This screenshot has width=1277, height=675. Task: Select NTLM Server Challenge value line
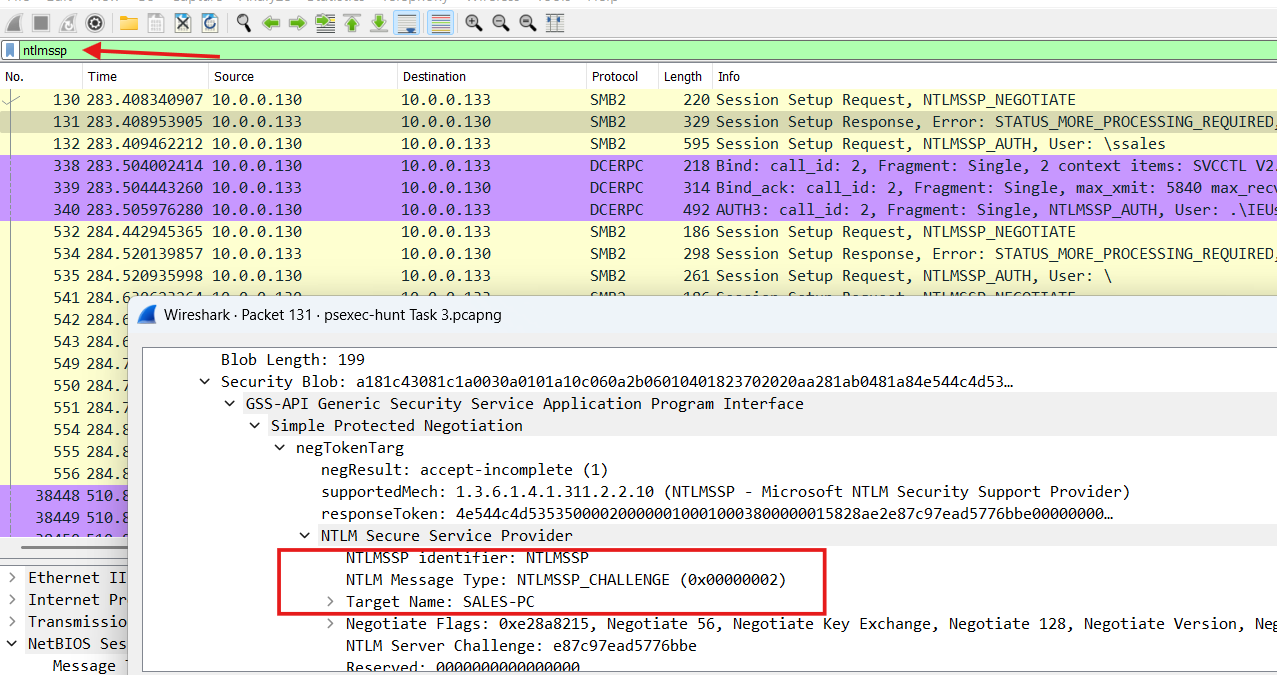(x=521, y=646)
